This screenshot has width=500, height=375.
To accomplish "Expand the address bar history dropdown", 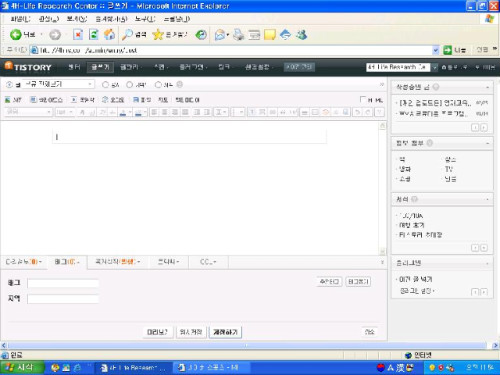I will coord(436,50).
